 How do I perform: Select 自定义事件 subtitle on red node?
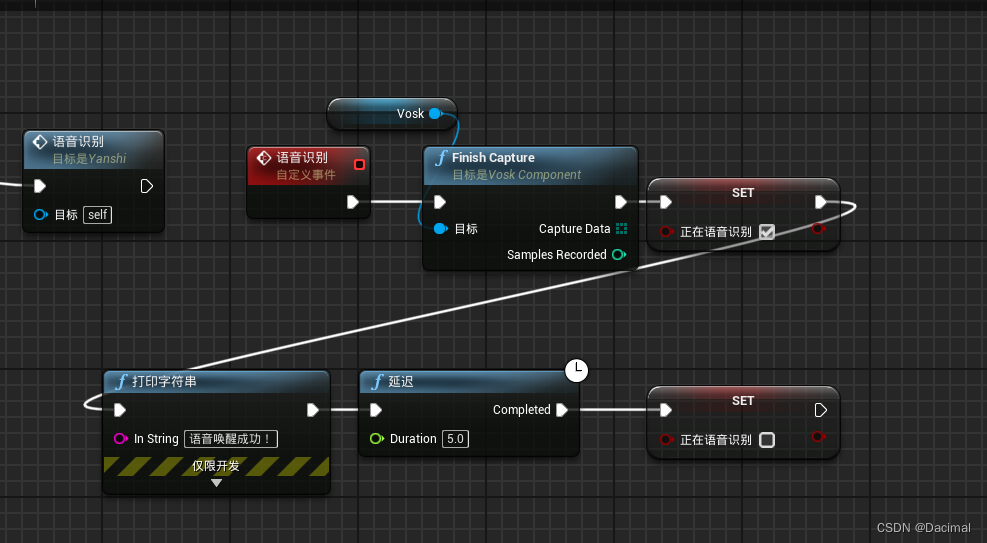[306, 175]
